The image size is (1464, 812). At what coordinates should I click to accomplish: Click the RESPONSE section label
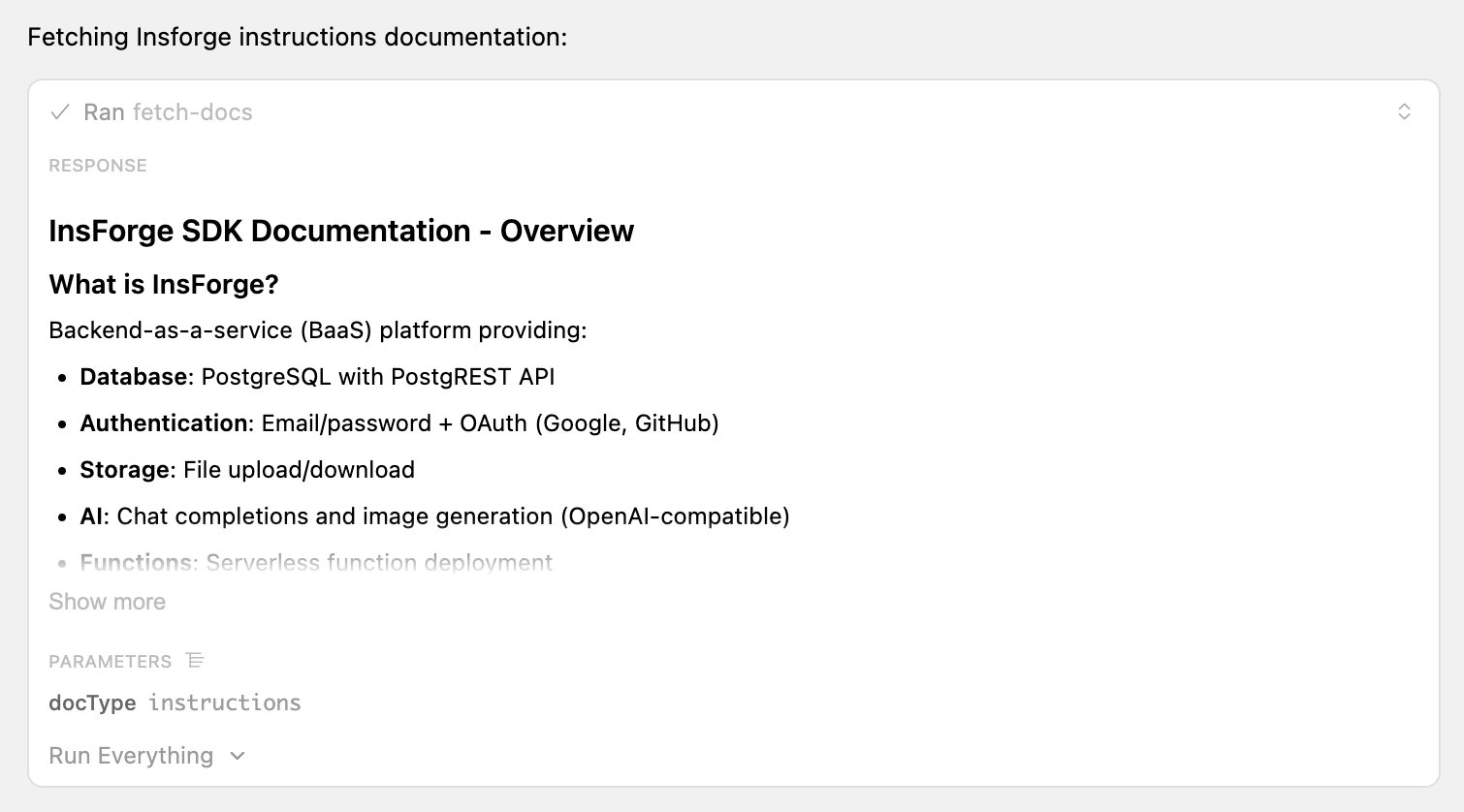98,166
